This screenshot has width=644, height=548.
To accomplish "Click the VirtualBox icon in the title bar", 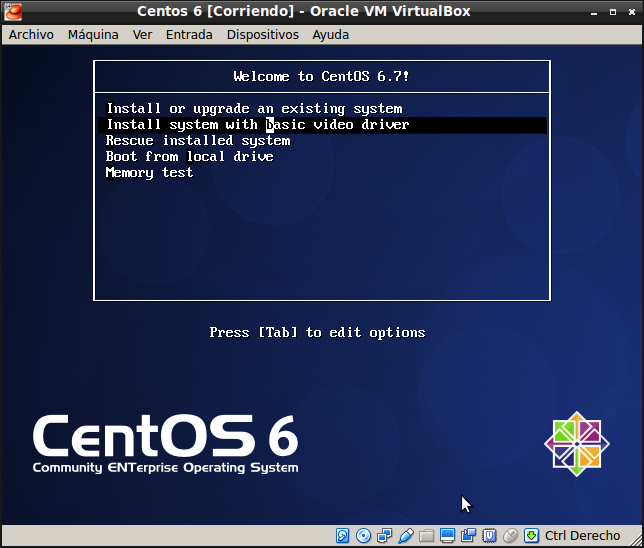I will (13, 12).
